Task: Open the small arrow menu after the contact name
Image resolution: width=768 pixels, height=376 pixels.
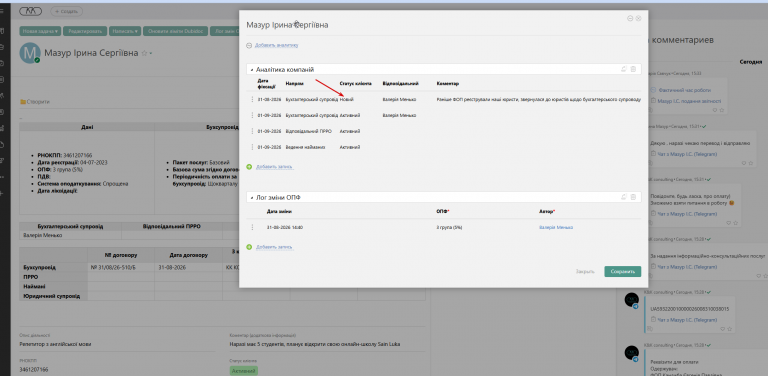Action: [x=151, y=53]
